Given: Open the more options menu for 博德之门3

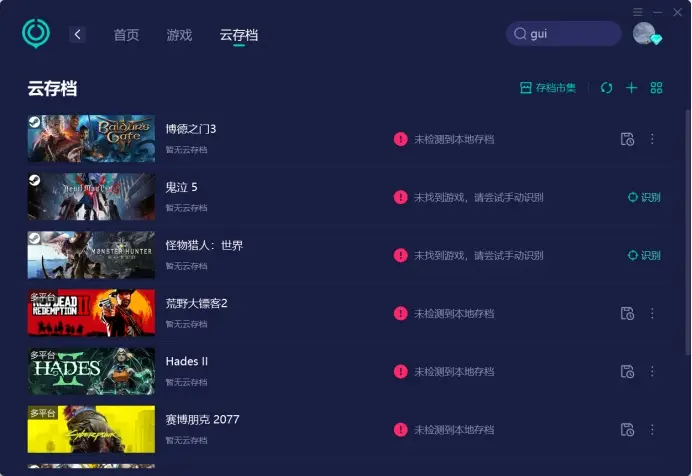Looking at the screenshot, I should 652,139.
